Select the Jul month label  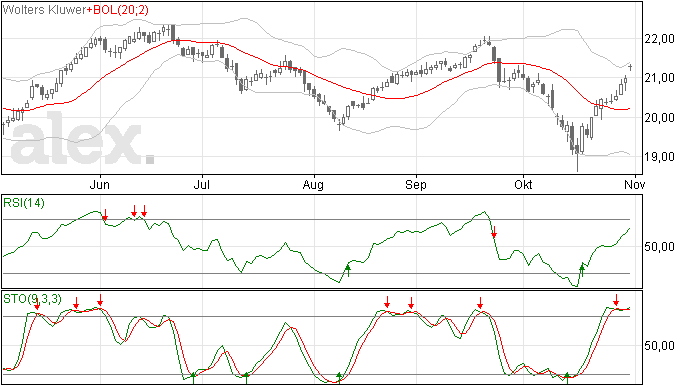coord(202,184)
